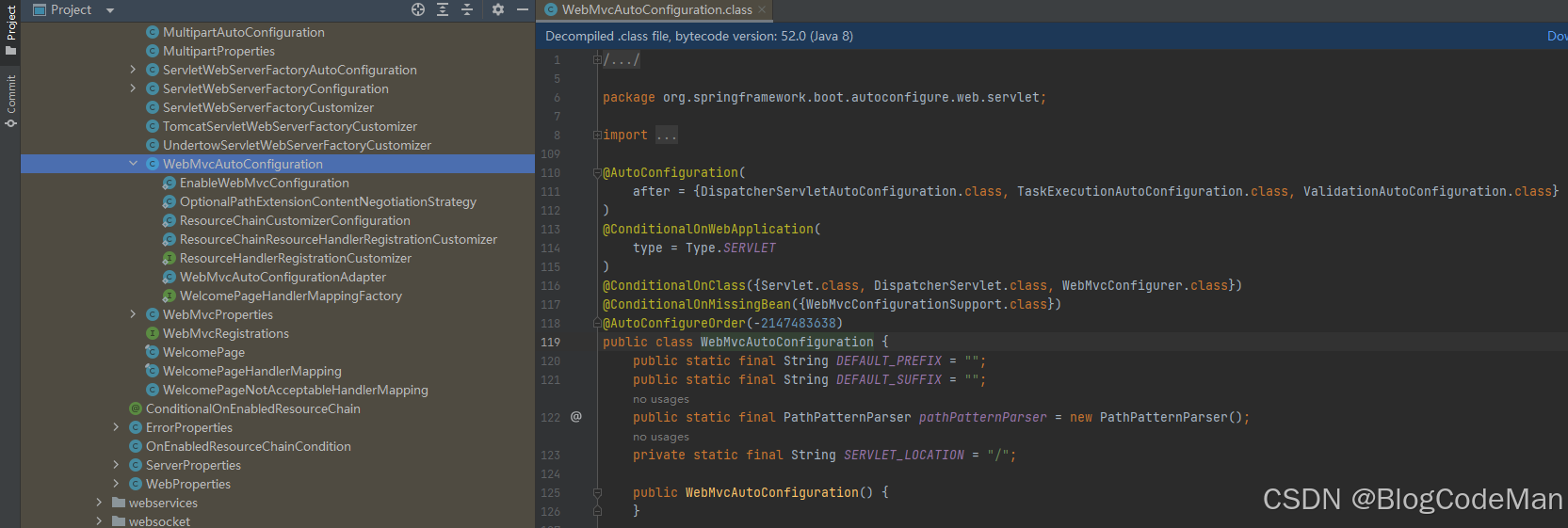This screenshot has height=528, width=1568.
Task: Click the Download sources link in banner
Action: pyautogui.click(x=1557, y=36)
